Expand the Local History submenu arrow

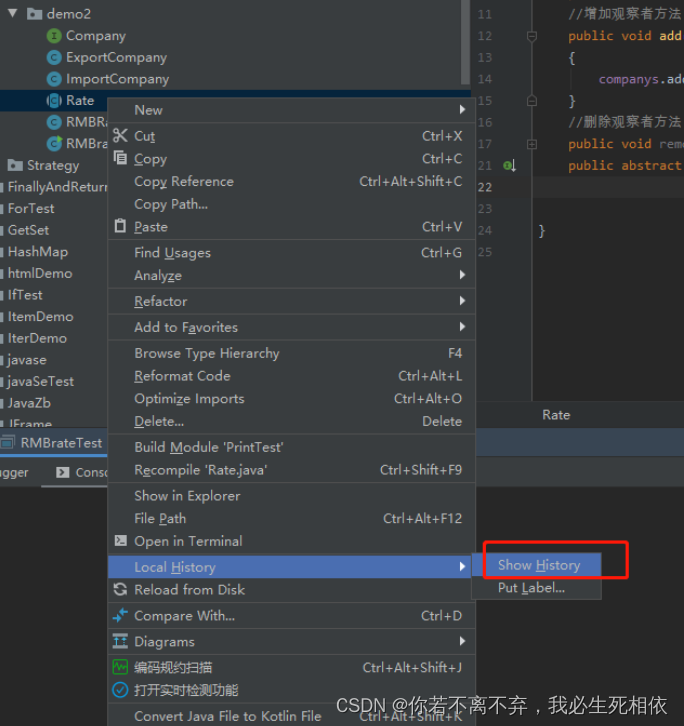[462, 567]
